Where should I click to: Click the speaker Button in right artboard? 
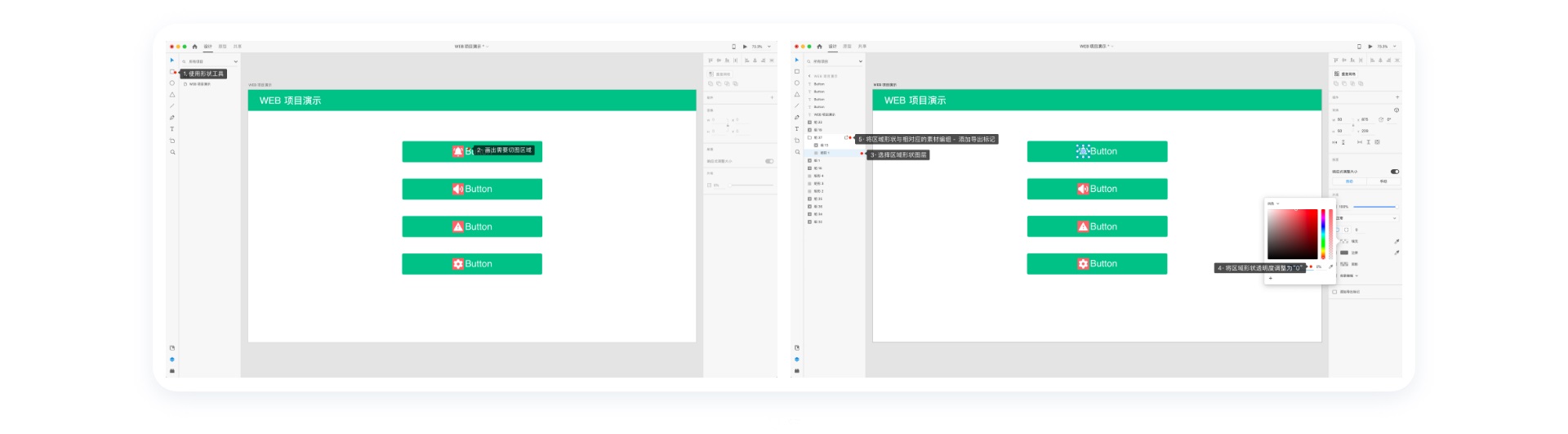pos(1097,189)
